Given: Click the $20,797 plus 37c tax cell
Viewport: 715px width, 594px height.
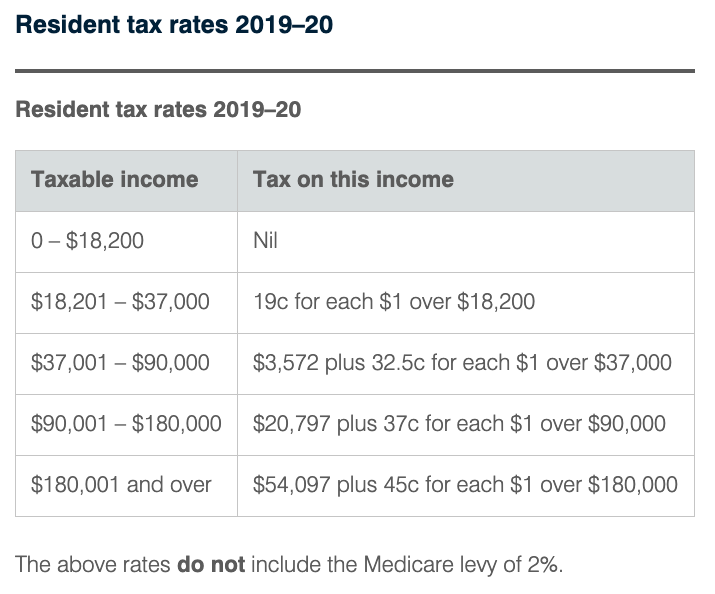Looking at the screenshot, I should point(459,424).
